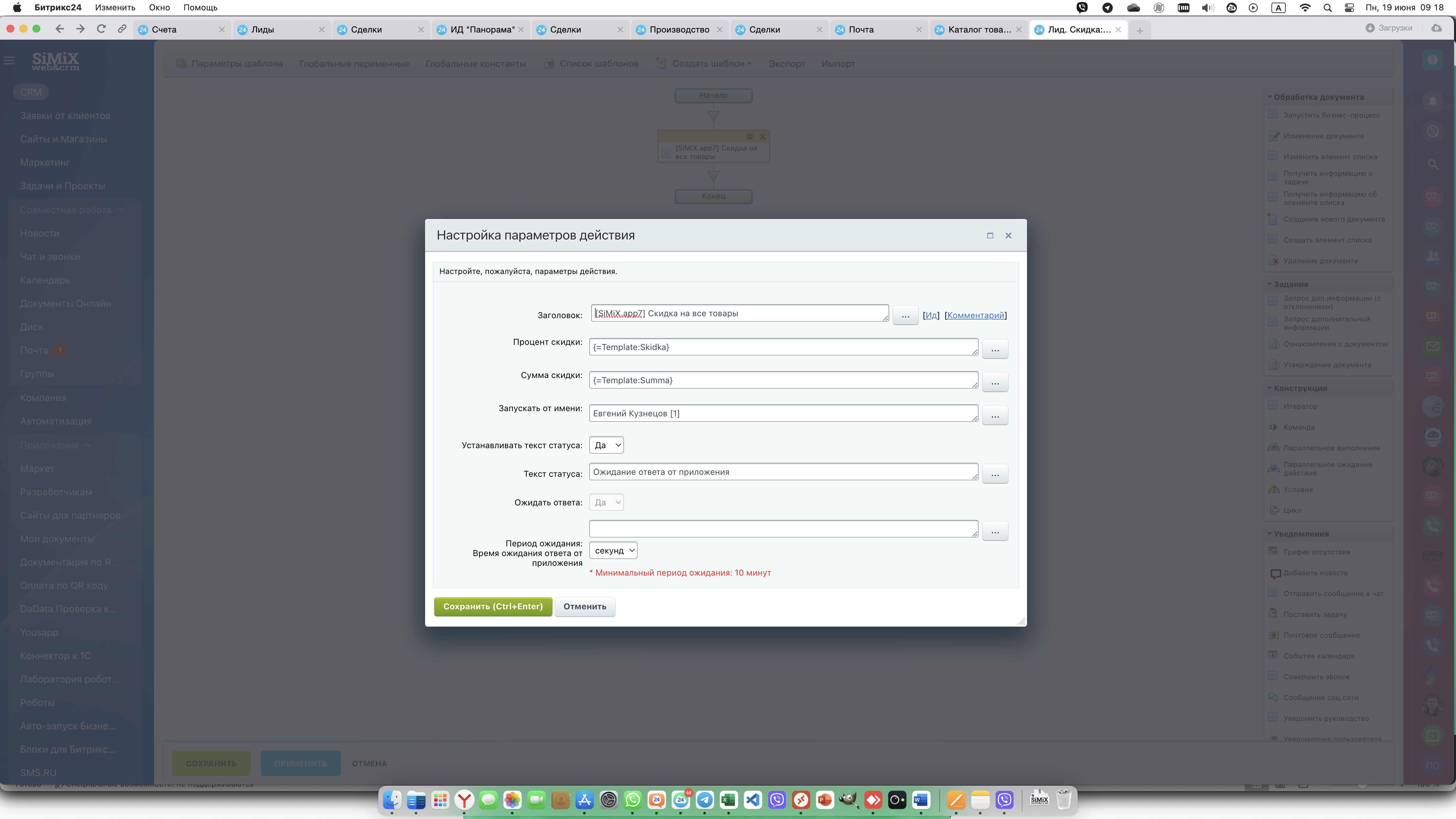Click the browser back arrow

tap(60, 29)
